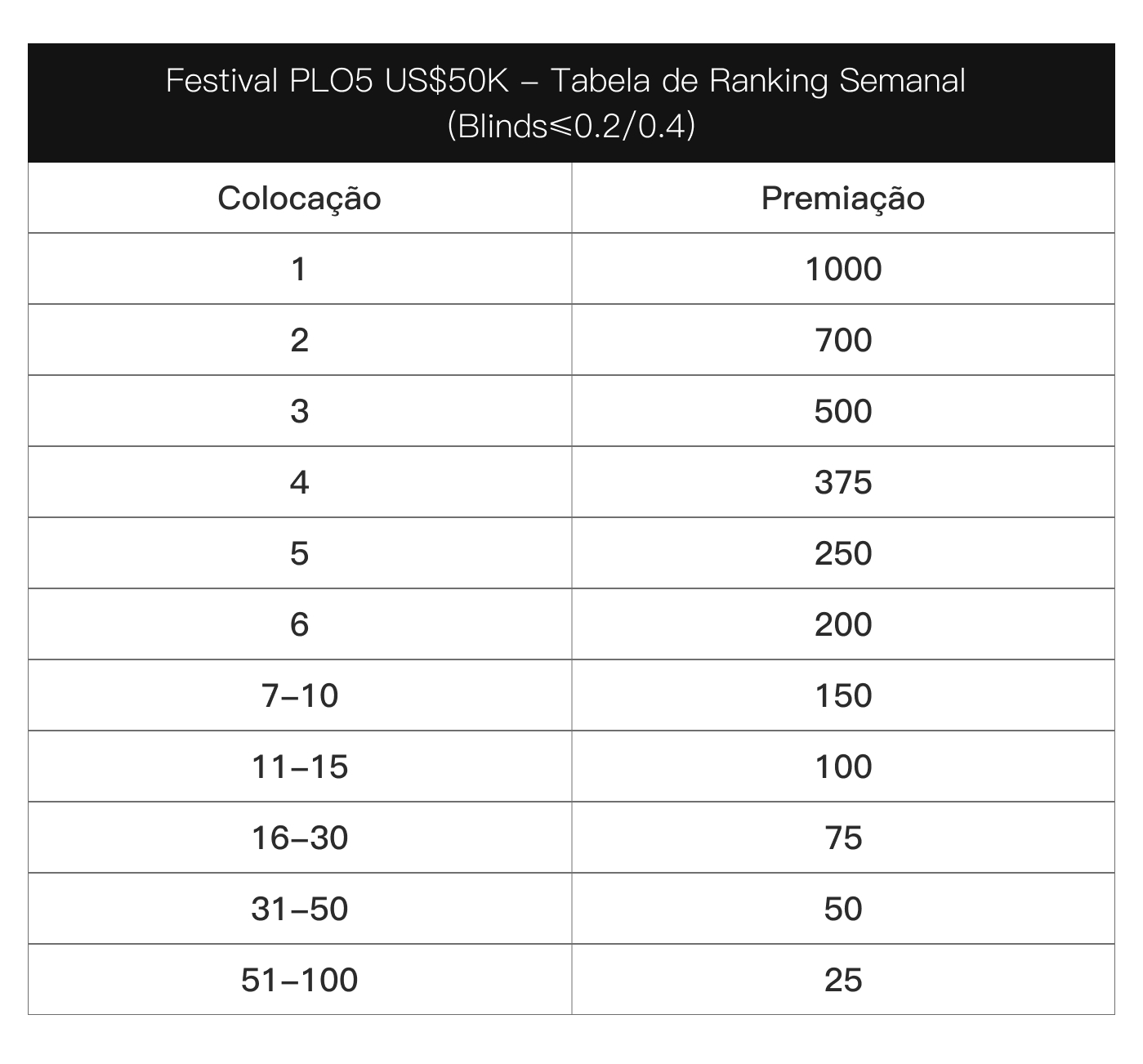Click the 11–15 placement range
This screenshot has height=1064, width=1143.
pos(299,767)
